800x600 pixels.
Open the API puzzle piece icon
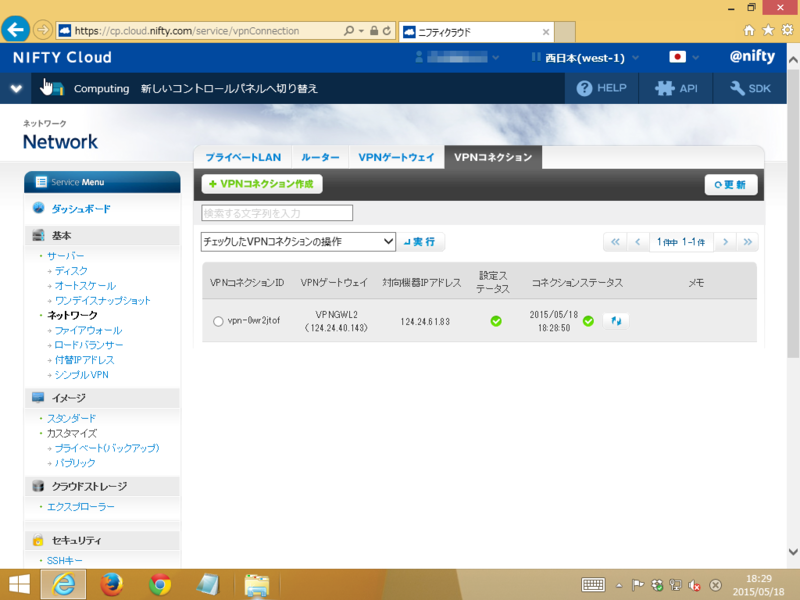pos(664,88)
